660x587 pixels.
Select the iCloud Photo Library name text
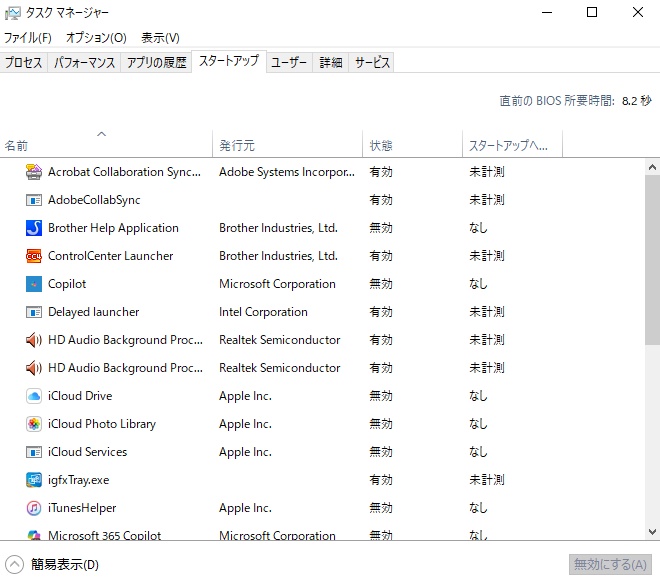point(102,424)
